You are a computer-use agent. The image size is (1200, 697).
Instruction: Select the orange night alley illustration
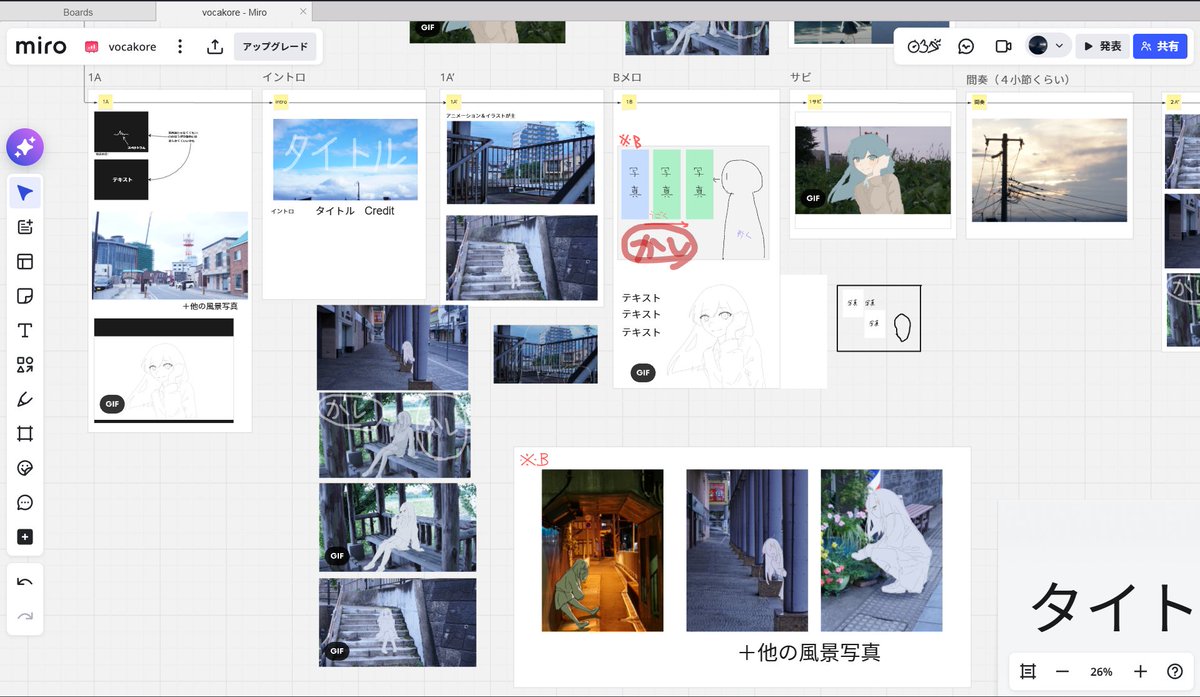(x=602, y=550)
